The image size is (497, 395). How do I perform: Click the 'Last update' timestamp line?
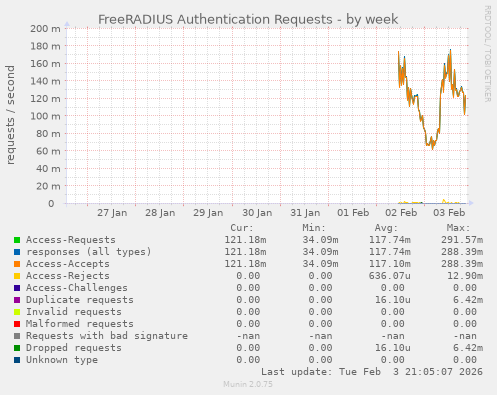tap(372, 372)
